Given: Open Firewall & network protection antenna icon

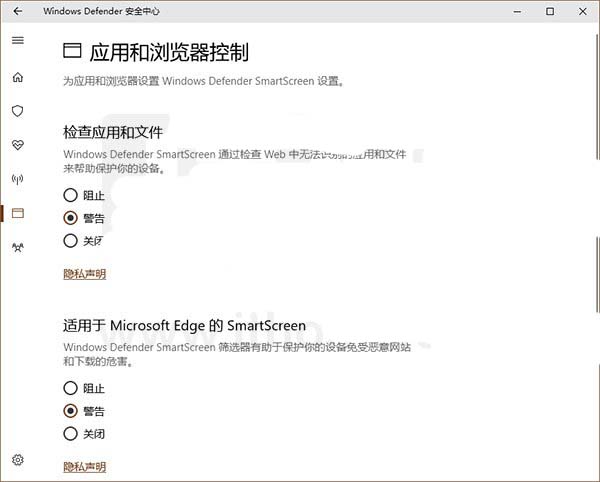Looking at the screenshot, I should [x=18, y=179].
